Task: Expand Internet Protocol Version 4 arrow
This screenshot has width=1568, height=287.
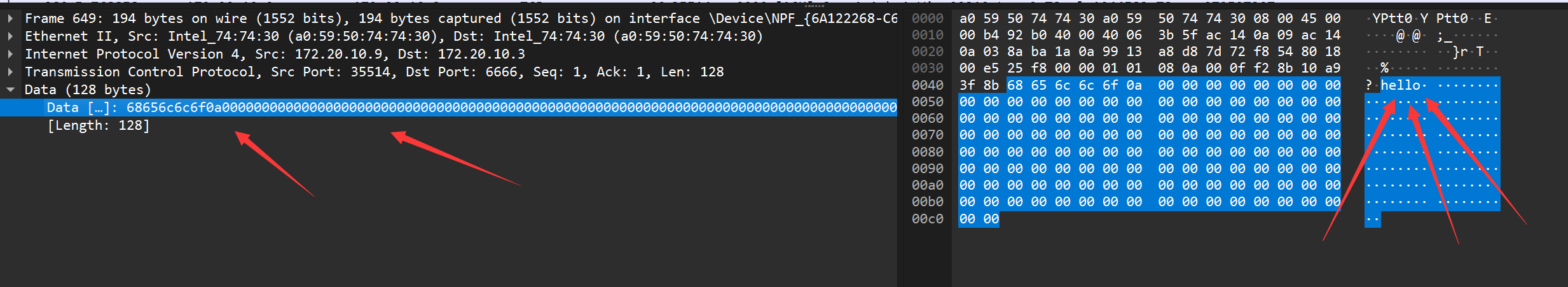Action: click(10, 54)
